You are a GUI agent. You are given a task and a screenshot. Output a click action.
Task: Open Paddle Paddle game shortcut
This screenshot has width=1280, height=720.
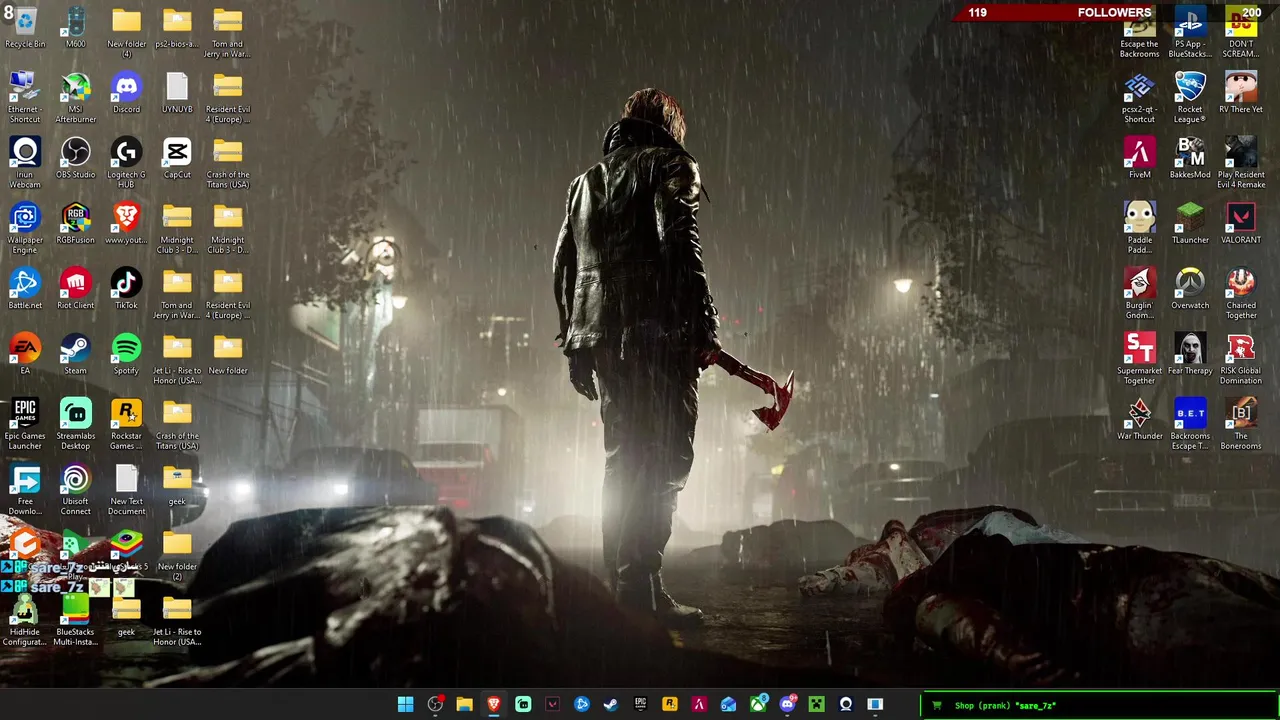coord(1139,228)
